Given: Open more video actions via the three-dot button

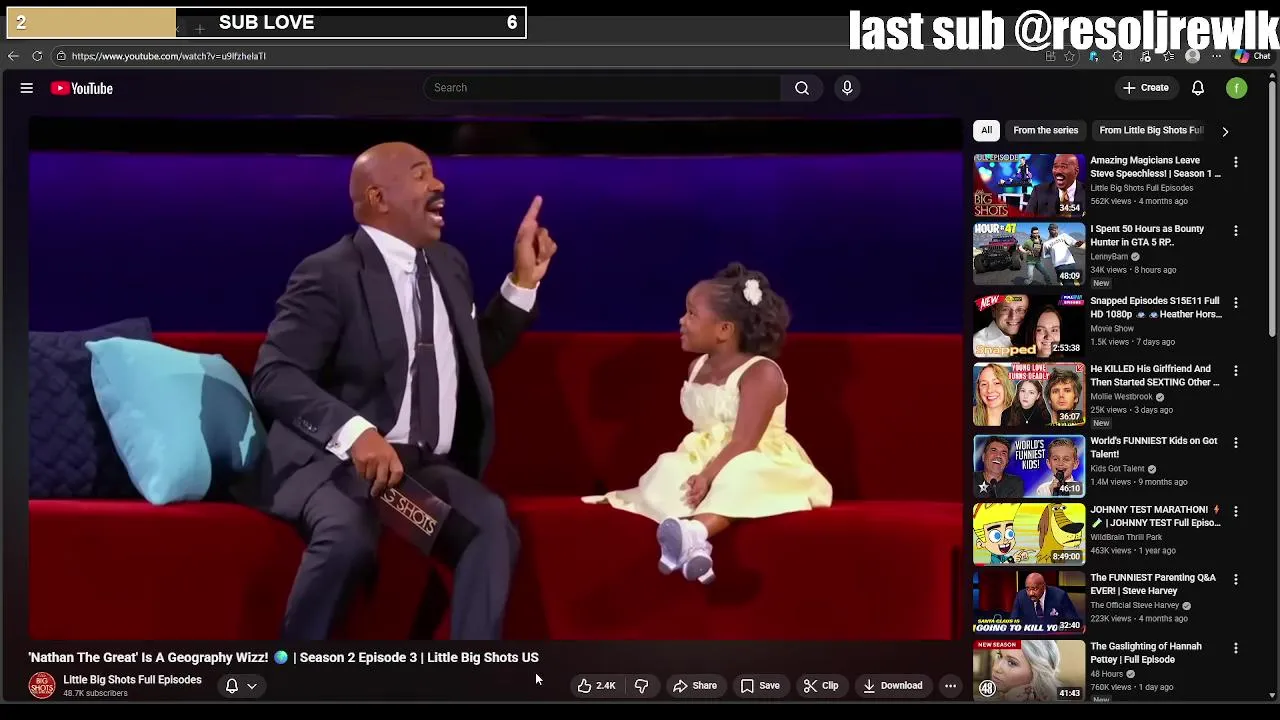Looking at the screenshot, I should [x=950, y=686].
